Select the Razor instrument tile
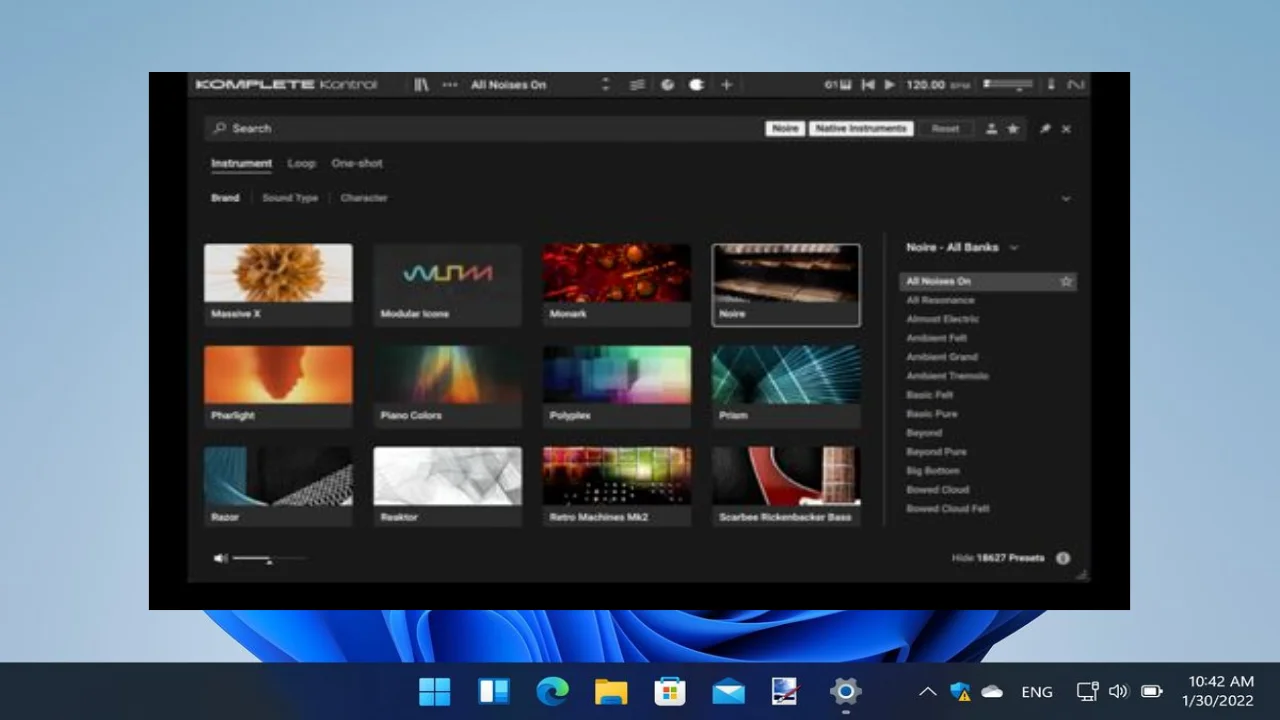 pyautogui.click(x=278, y=487)
